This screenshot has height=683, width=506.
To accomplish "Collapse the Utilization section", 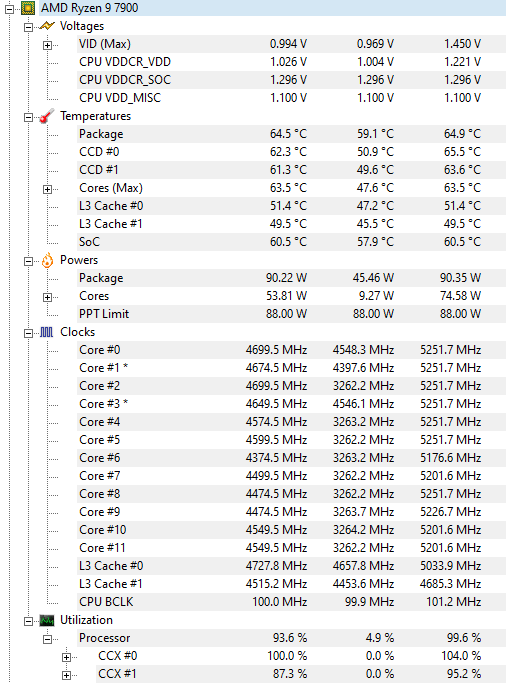I will pyautogui.click(x=28, y=621).
